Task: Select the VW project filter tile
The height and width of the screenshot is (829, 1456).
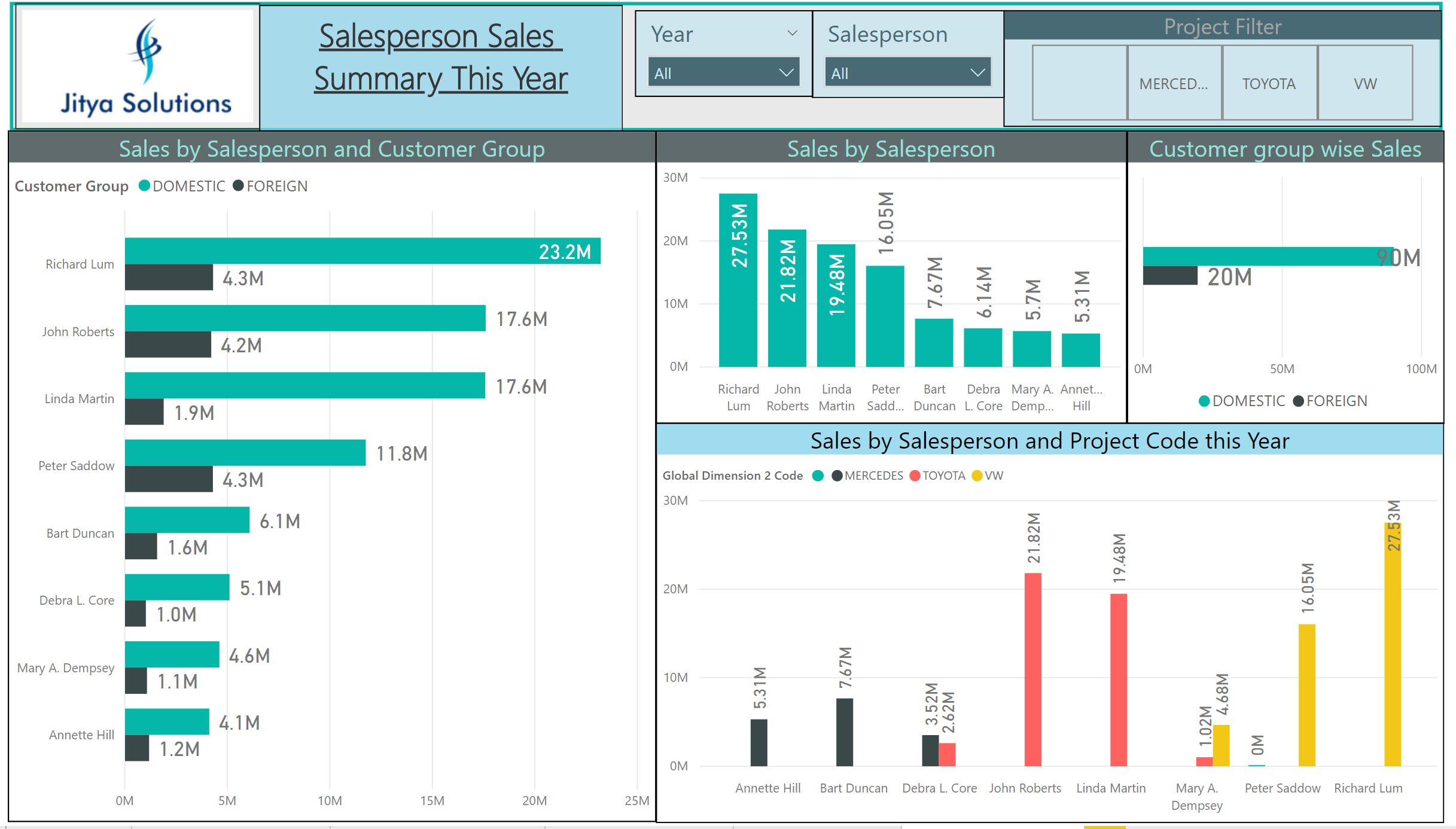Action: coord(1365,83)
